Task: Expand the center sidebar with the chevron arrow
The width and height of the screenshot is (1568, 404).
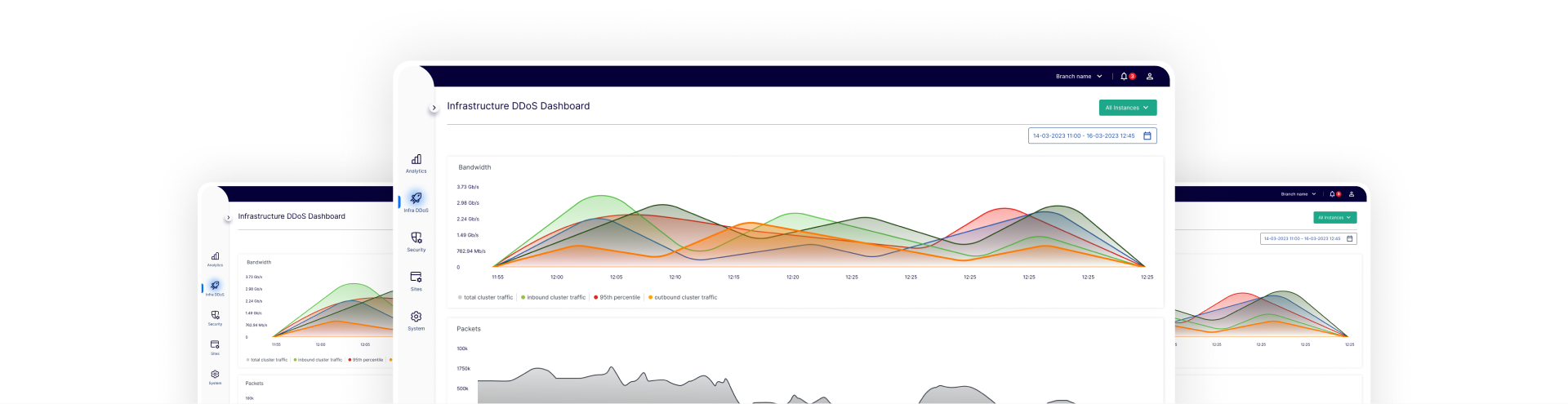Action: 434,108
